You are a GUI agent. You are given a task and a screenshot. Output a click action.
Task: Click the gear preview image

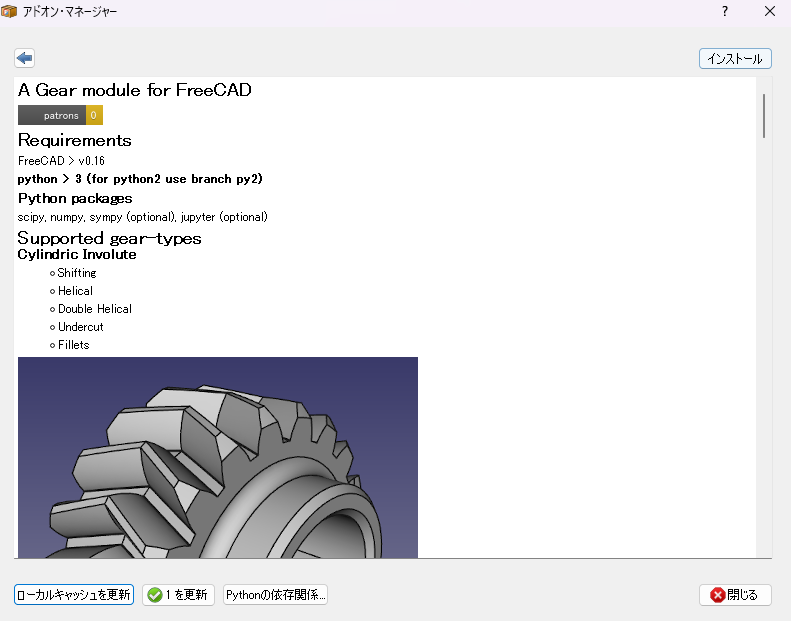click(x=217, y=457)
